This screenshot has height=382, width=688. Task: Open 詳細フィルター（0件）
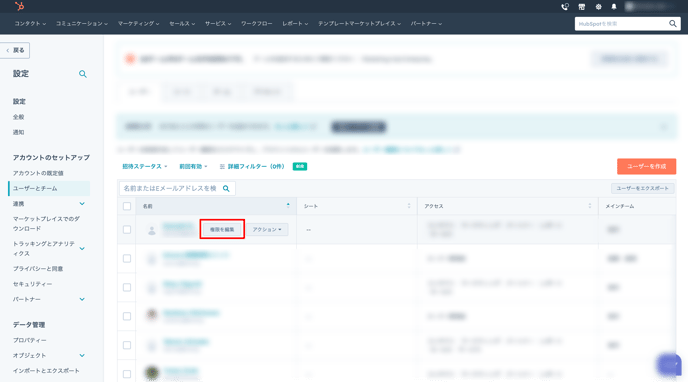pos(252,167)
